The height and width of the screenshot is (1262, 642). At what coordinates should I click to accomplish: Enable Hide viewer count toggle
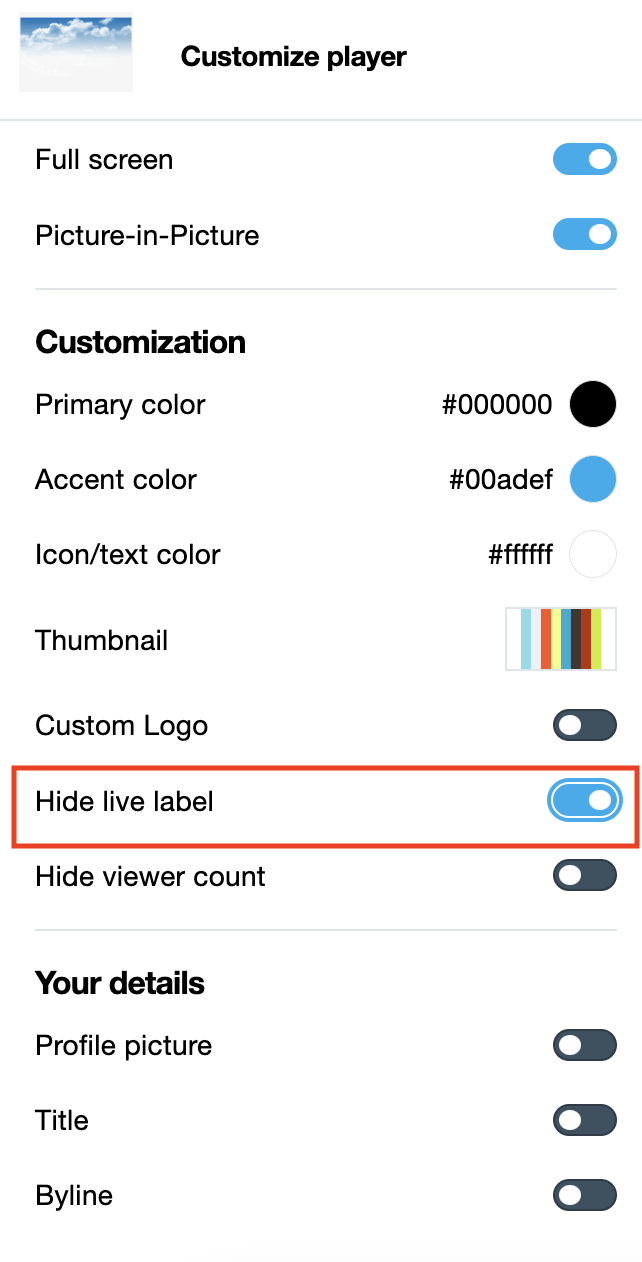pos(585,876)
